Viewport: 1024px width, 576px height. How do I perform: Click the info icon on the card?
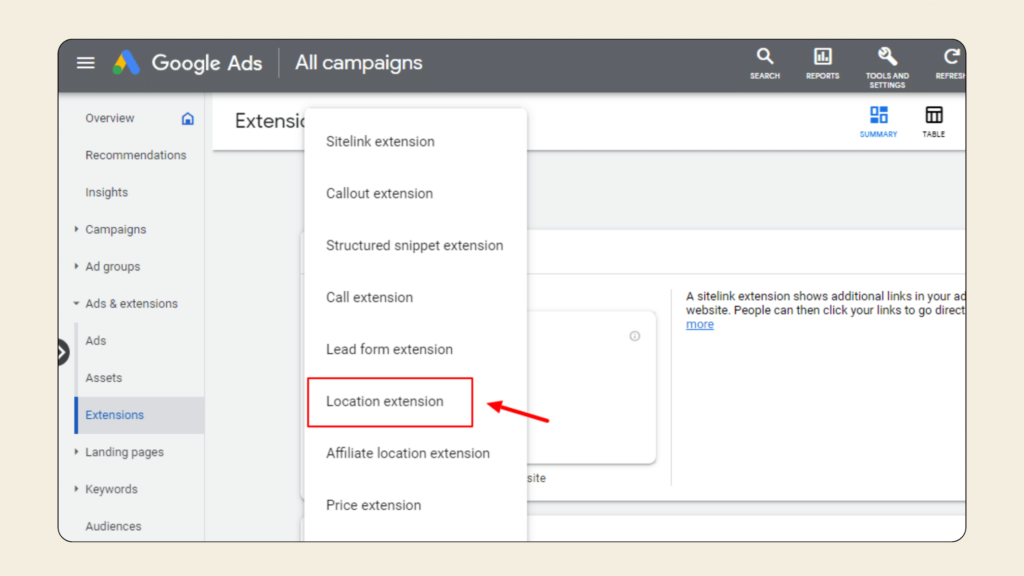click(634, 336)
